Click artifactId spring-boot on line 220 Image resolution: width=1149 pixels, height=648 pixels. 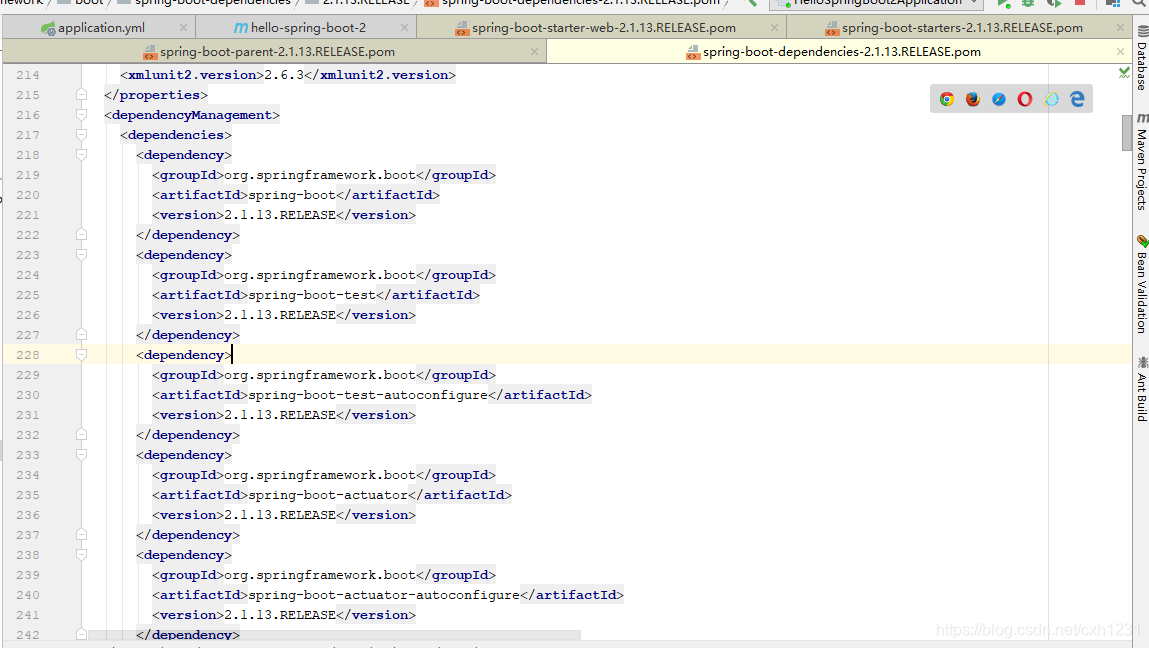coord(292,195)
